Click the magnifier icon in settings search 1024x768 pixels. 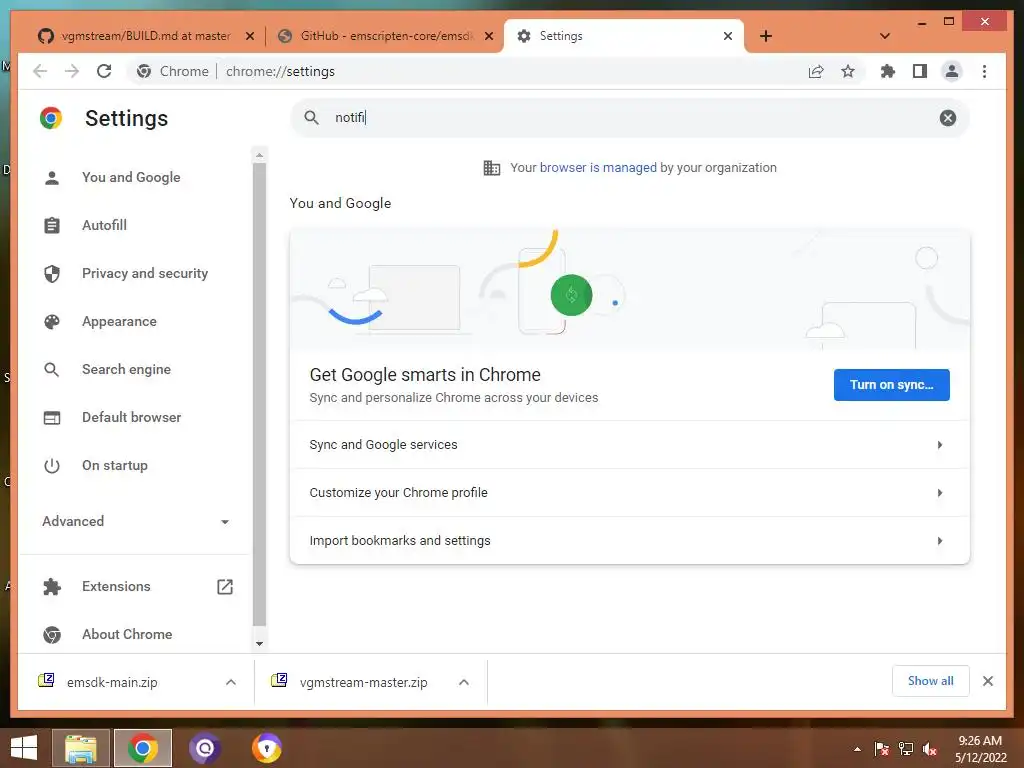[x=312, y=118]
